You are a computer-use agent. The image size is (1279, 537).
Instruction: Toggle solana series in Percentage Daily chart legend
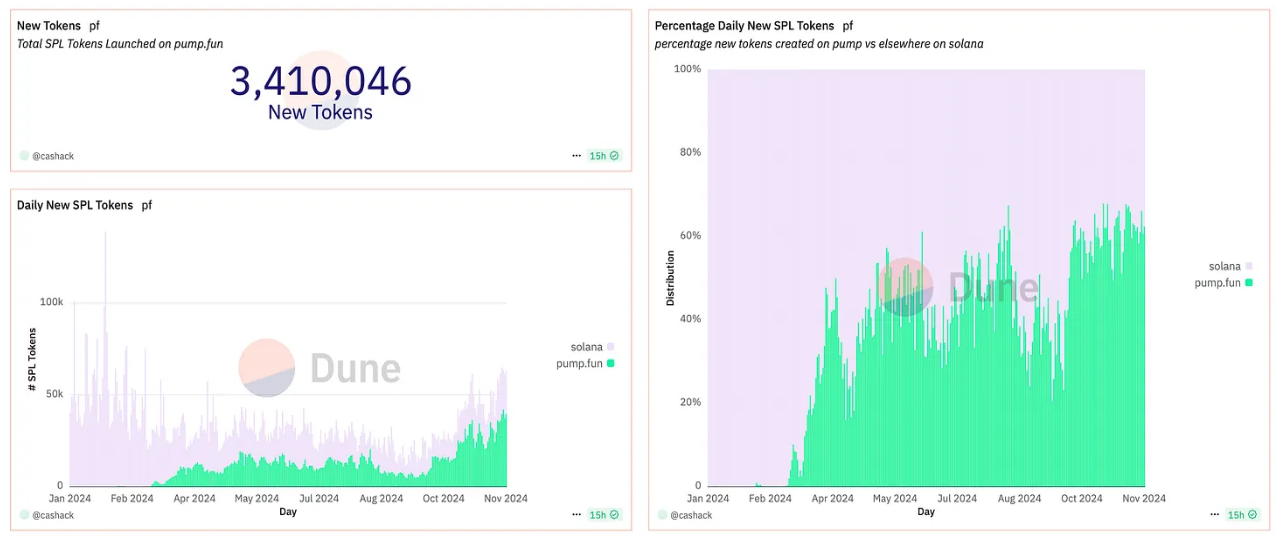(1230, 266)
